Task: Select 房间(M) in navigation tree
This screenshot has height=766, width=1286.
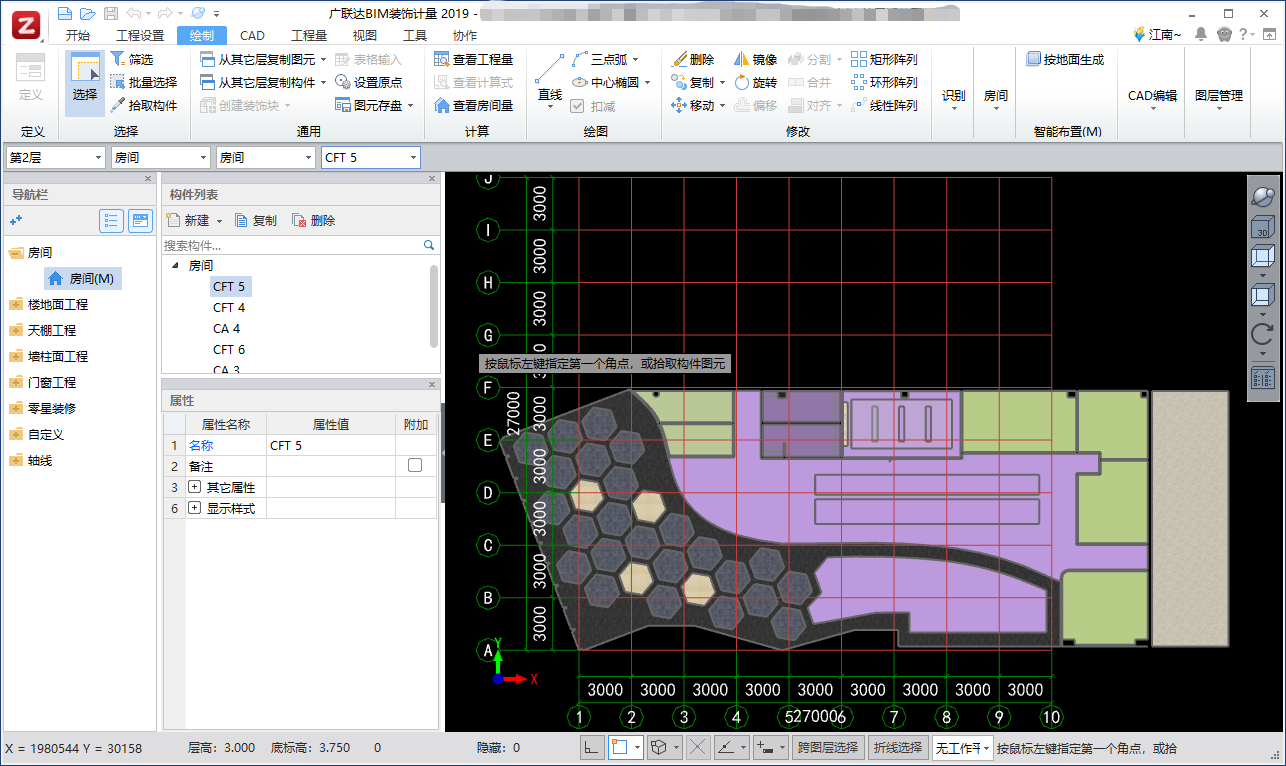Action: click(83, 279)
